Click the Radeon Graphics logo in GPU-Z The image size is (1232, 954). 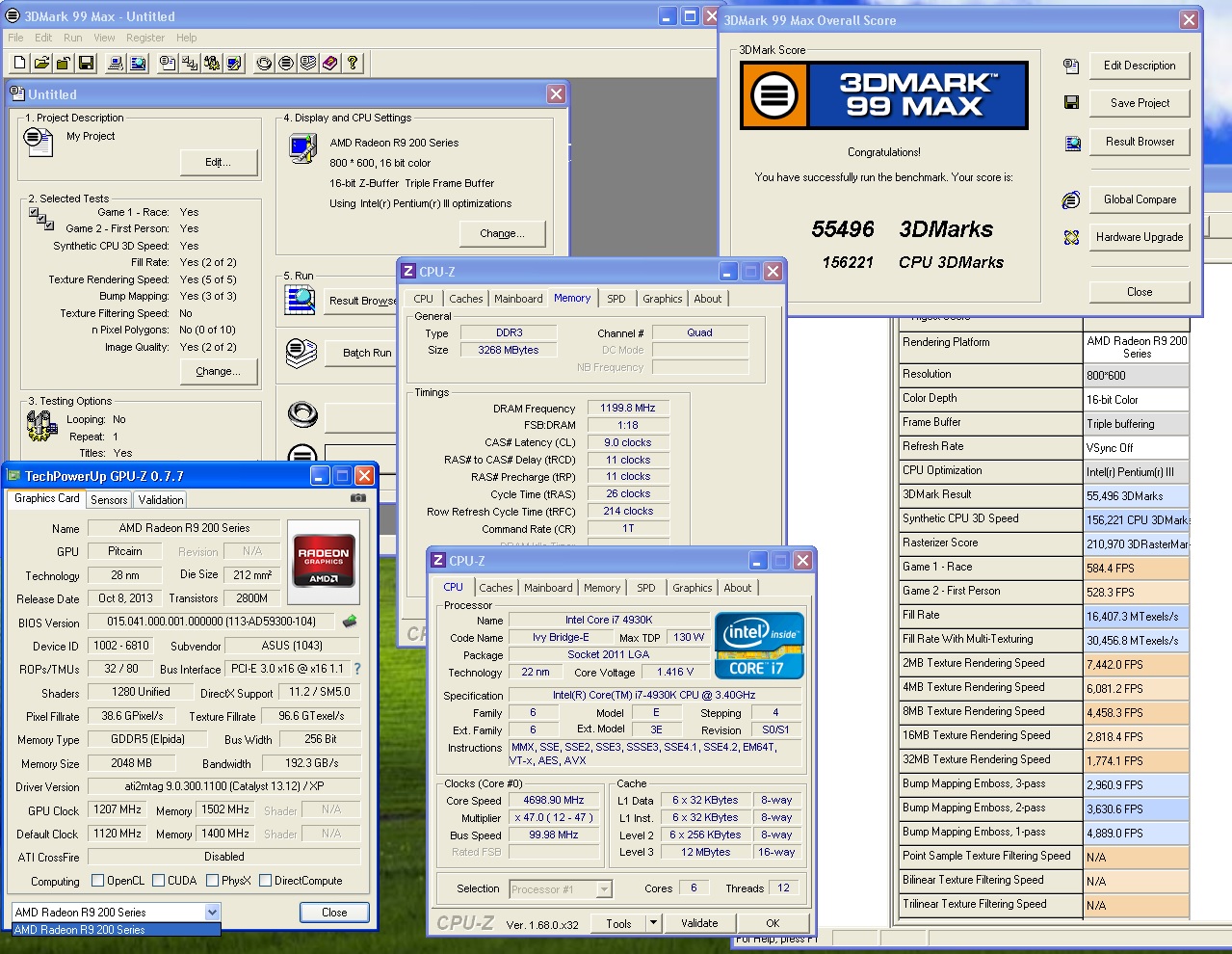coord(324,560)
